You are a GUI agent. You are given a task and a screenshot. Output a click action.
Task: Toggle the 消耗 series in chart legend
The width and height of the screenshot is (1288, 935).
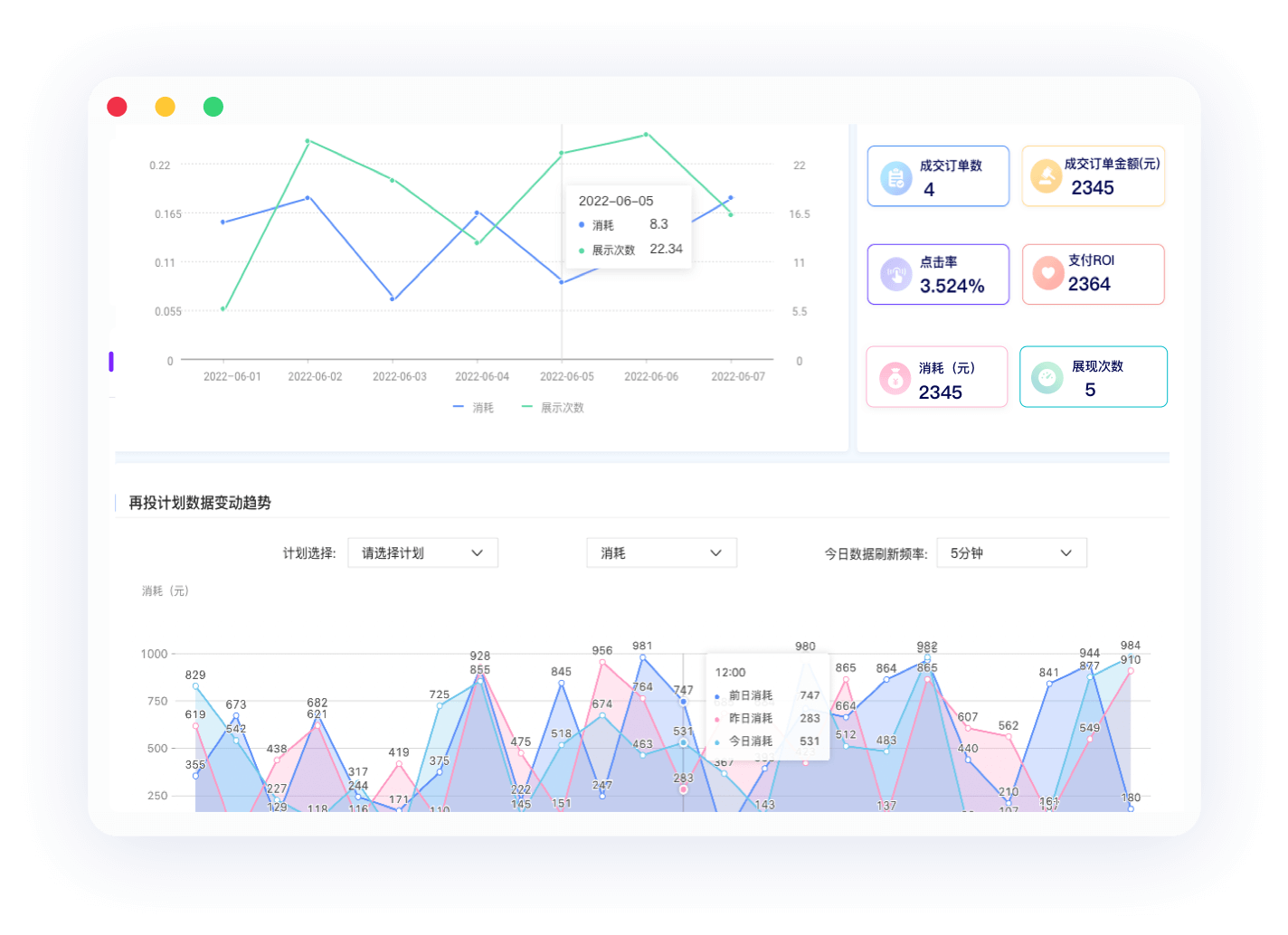[474, 408]
